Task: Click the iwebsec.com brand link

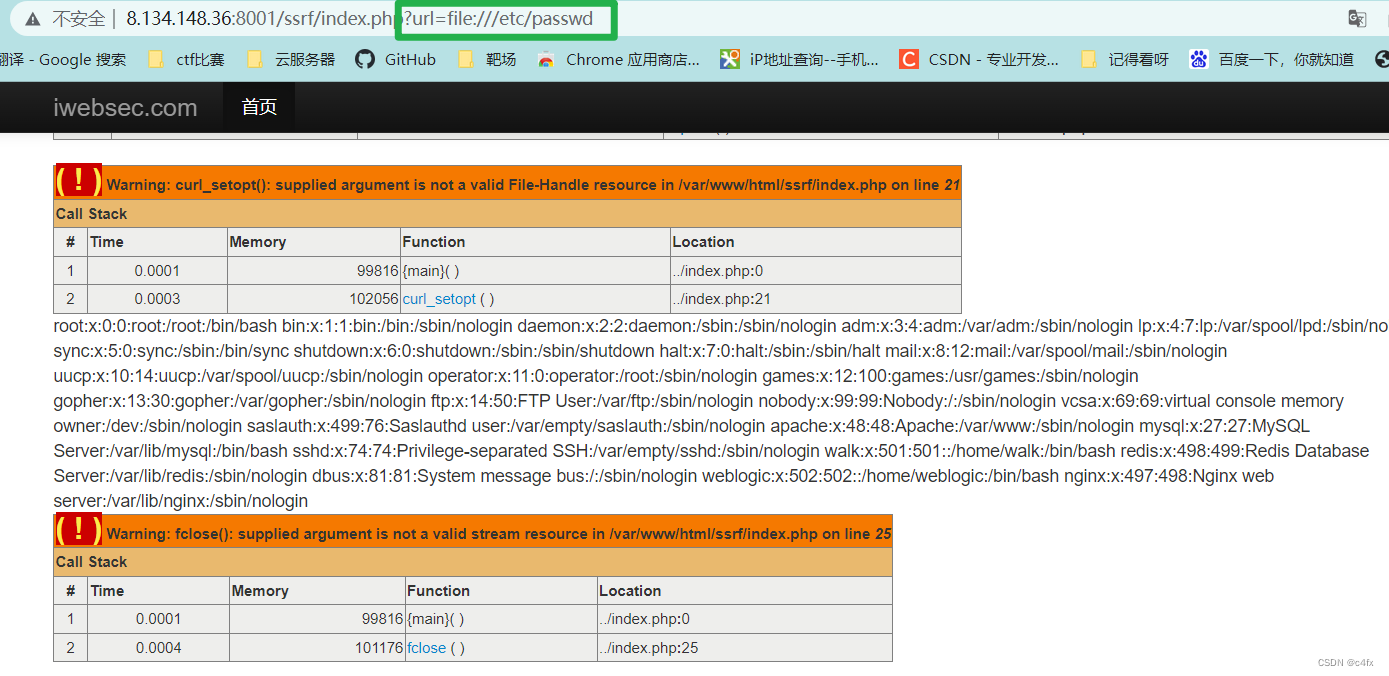Action: 125,107
